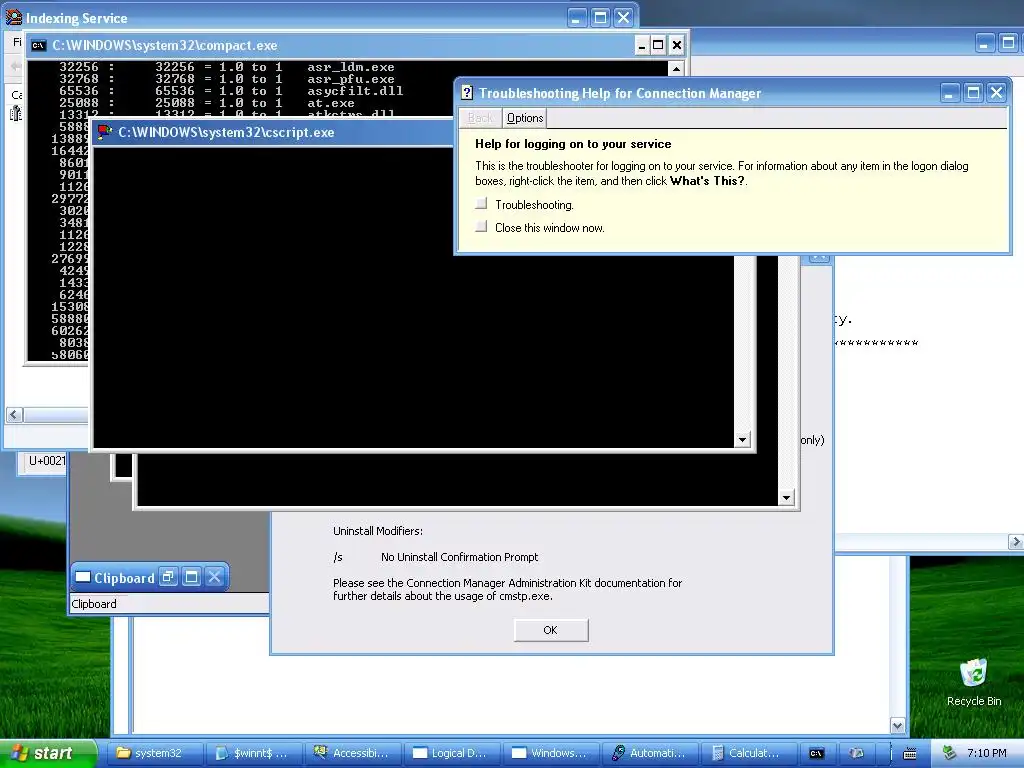This screenshot has height=768, width=1024.
Task: Switch to the $winnt$ taskbar button
Action: coord(254,753)
